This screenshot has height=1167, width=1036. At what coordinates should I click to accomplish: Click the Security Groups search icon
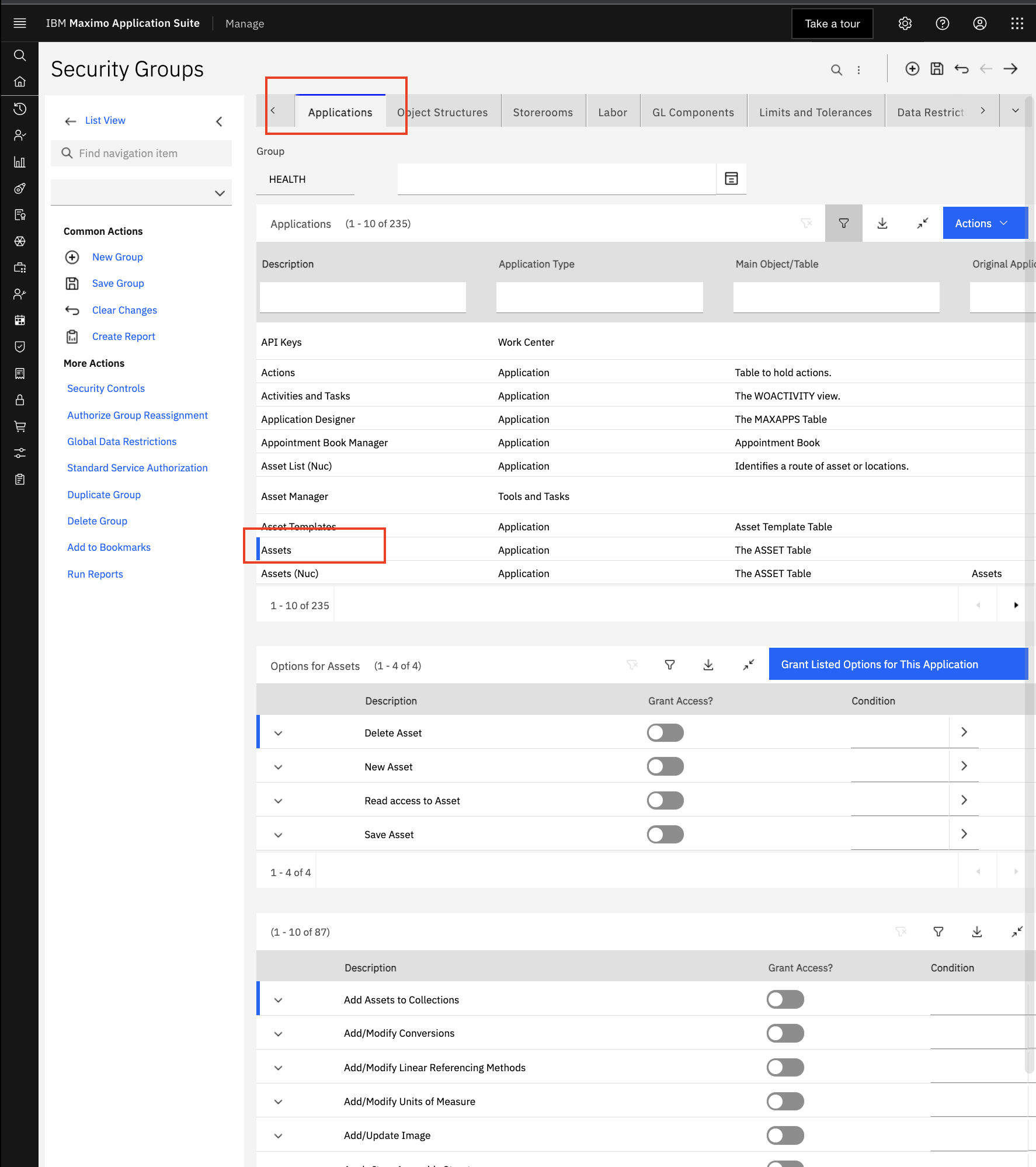point(837,70)
